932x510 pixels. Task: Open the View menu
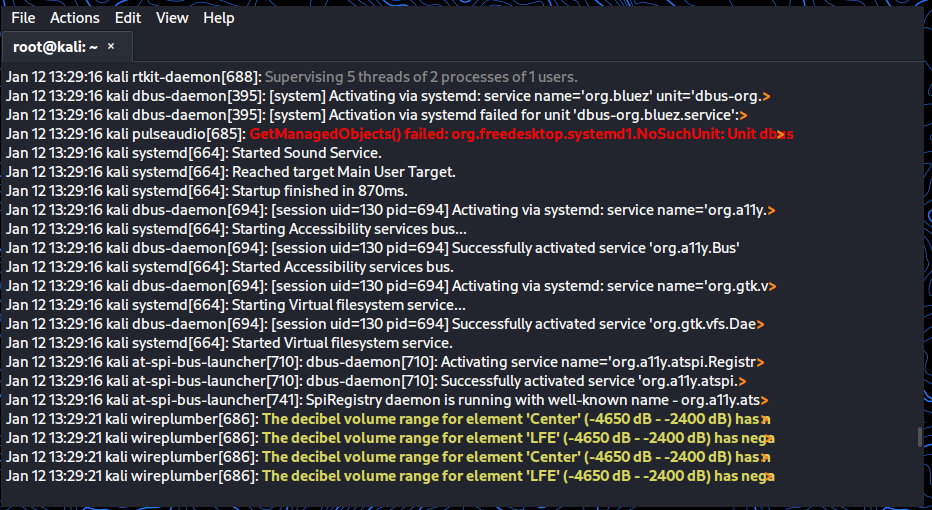pos(172,18)
